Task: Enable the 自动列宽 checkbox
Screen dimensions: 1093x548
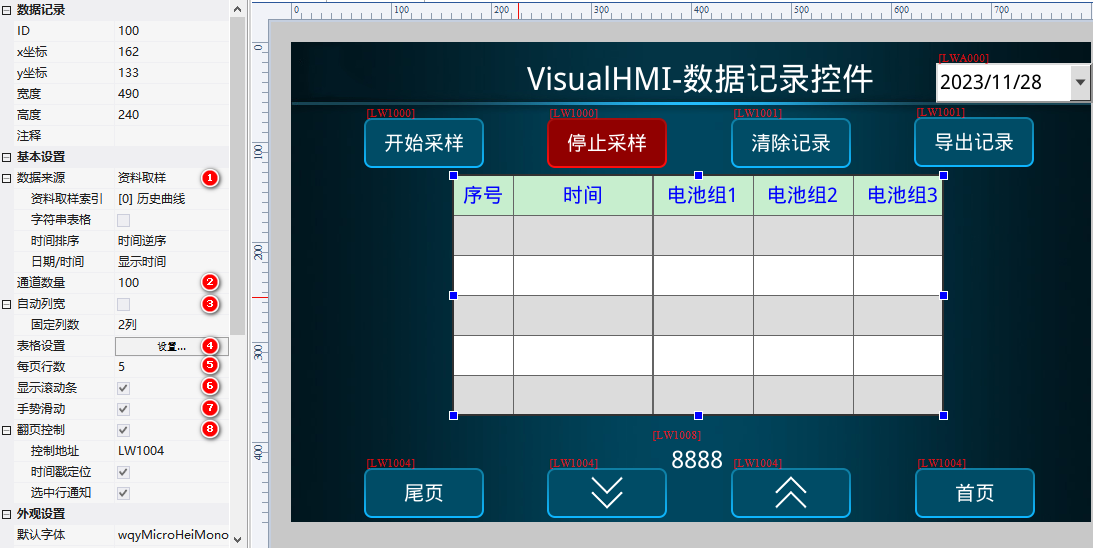Action: (124, 304)
